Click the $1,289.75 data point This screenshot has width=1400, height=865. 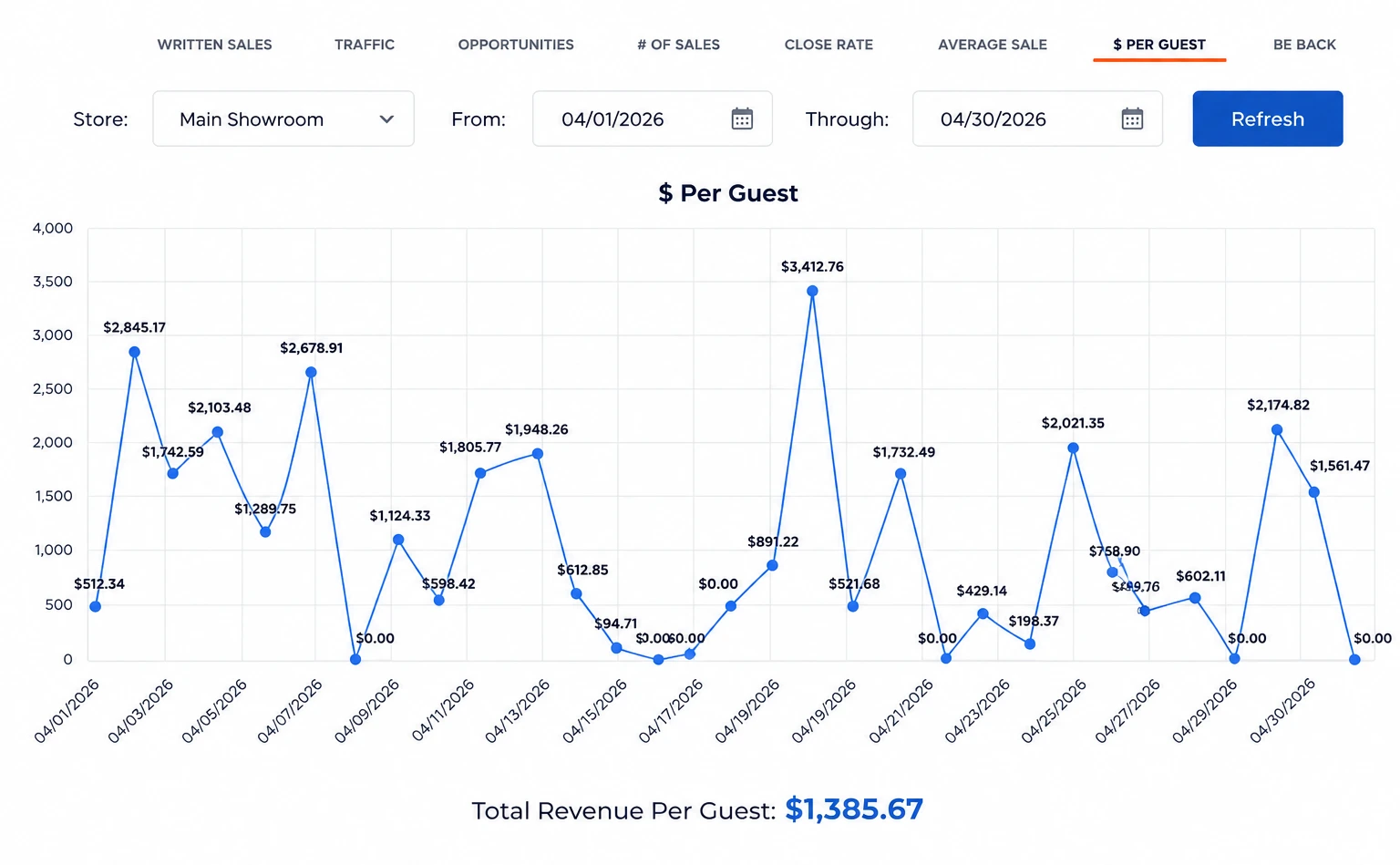pos(265,531)
